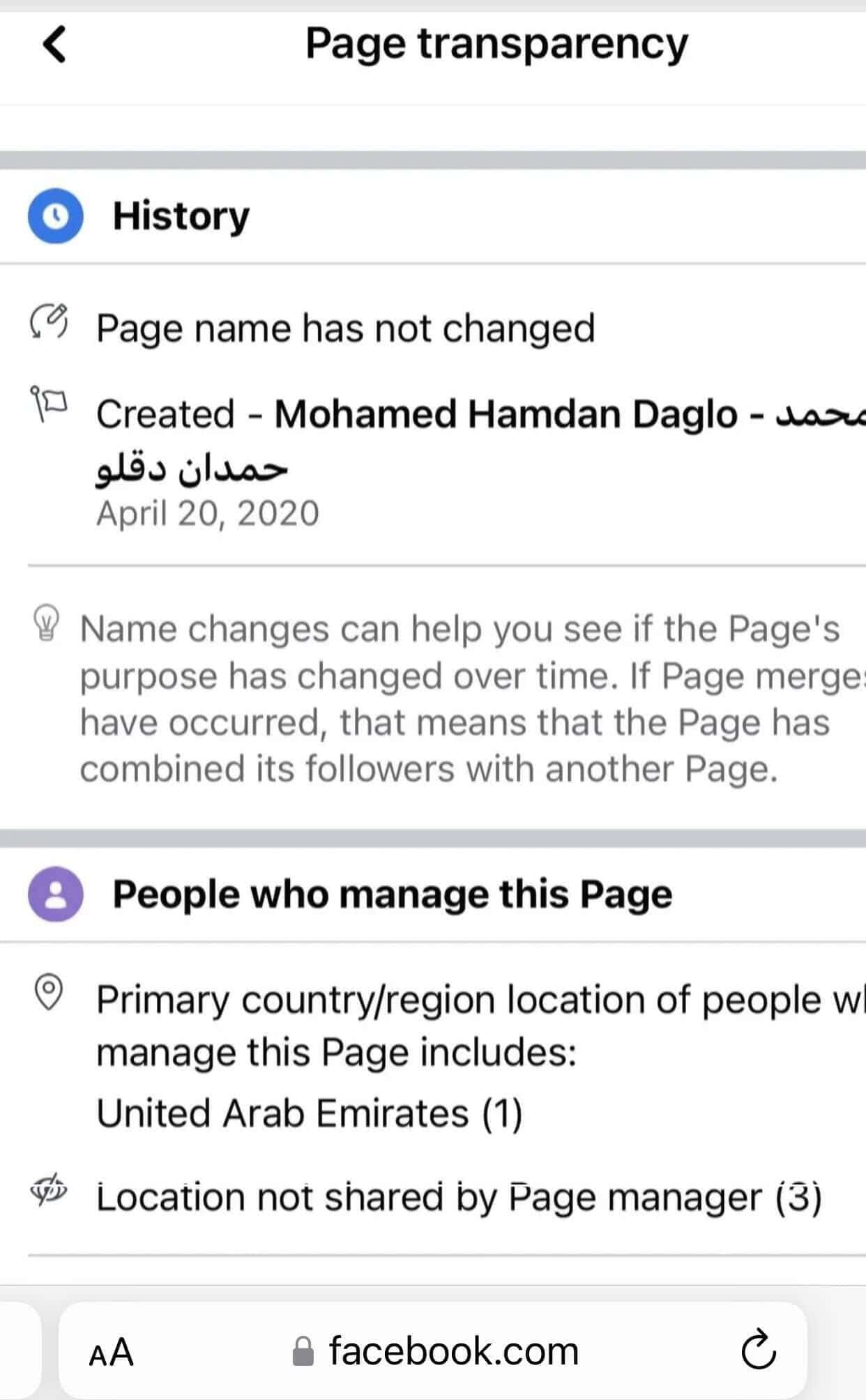This screenshot has height=1400, width=866.
Task: Click Location not shared by Page manager row
Action: click(459, 1197)
